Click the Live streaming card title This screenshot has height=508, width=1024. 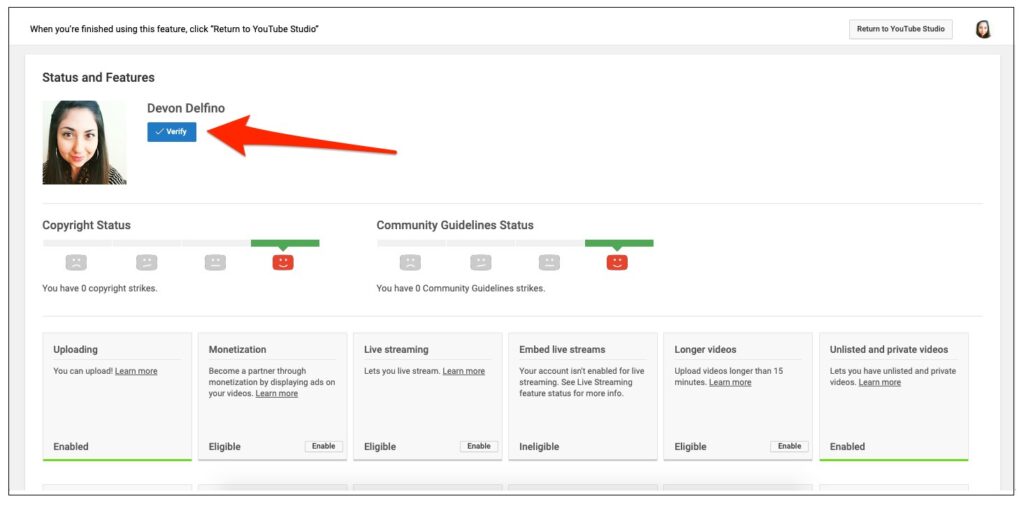396,349
